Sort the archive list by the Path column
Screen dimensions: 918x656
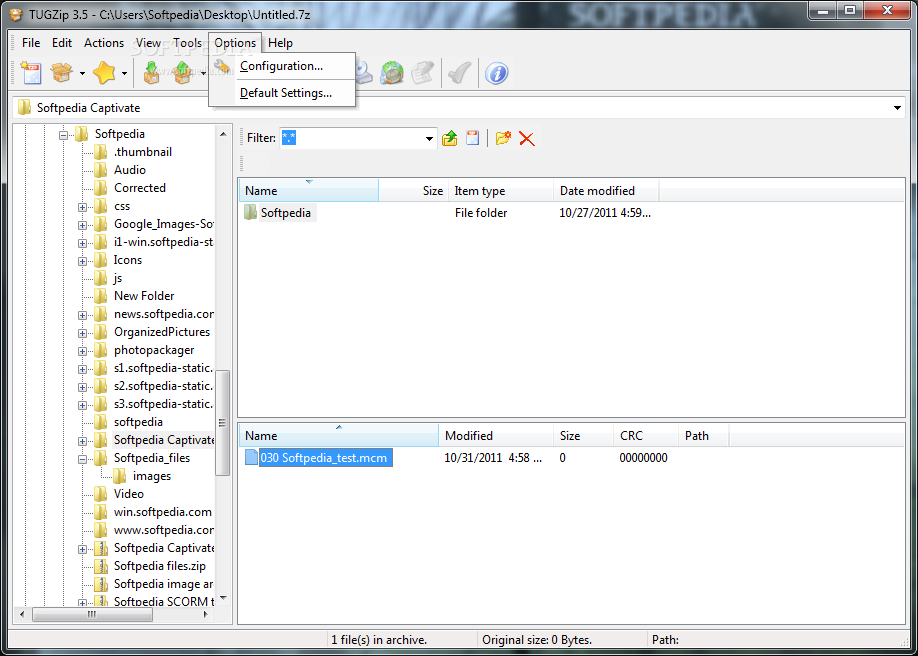[x=703, y=436]
